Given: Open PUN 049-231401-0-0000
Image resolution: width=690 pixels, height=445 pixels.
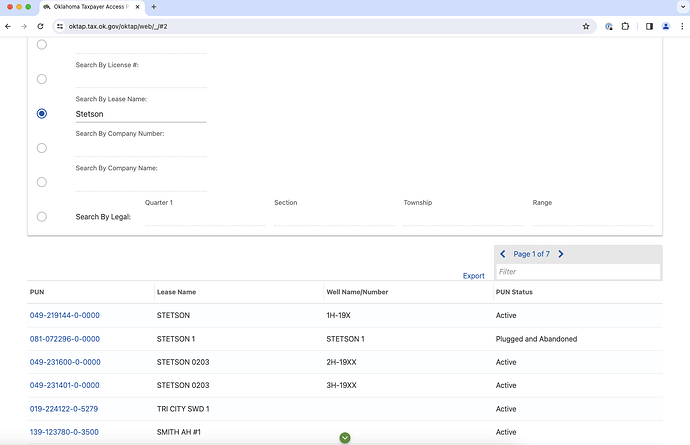Looking at the screenshot, I should [65, 385].
